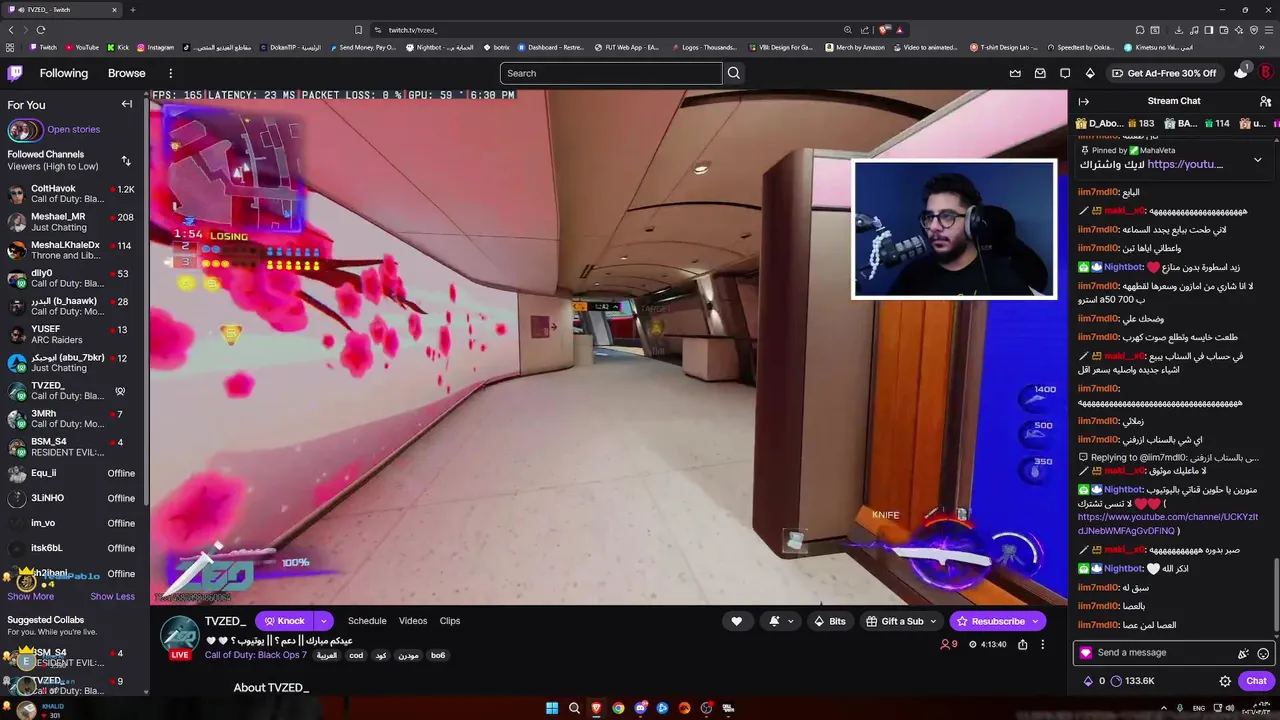Expand the Resubscribe dropdown arrow
This screenshot has height=720, width=1280.
click(x=1037, y=621)
